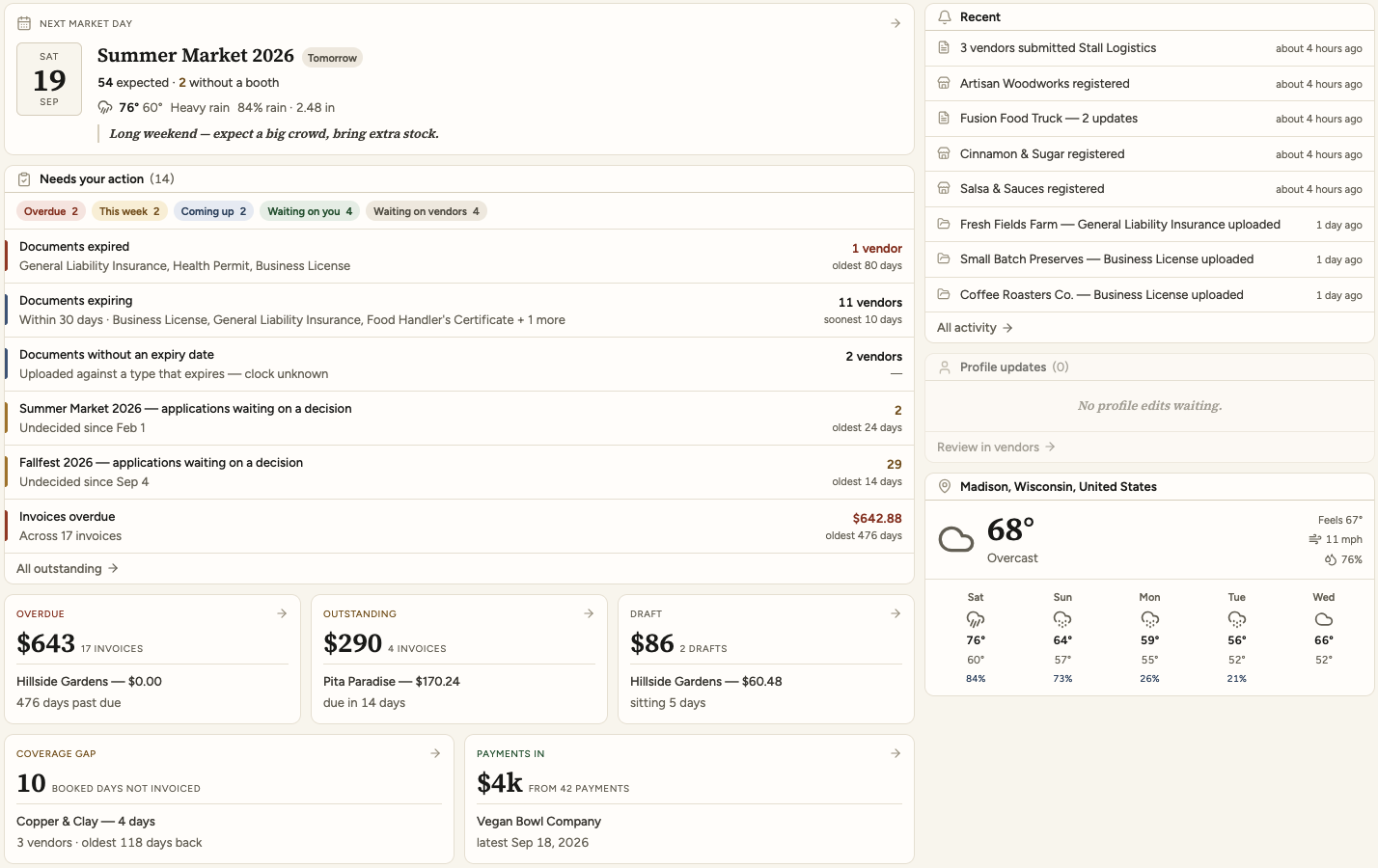Open Documents without an expiry date row

coord(459,365)
